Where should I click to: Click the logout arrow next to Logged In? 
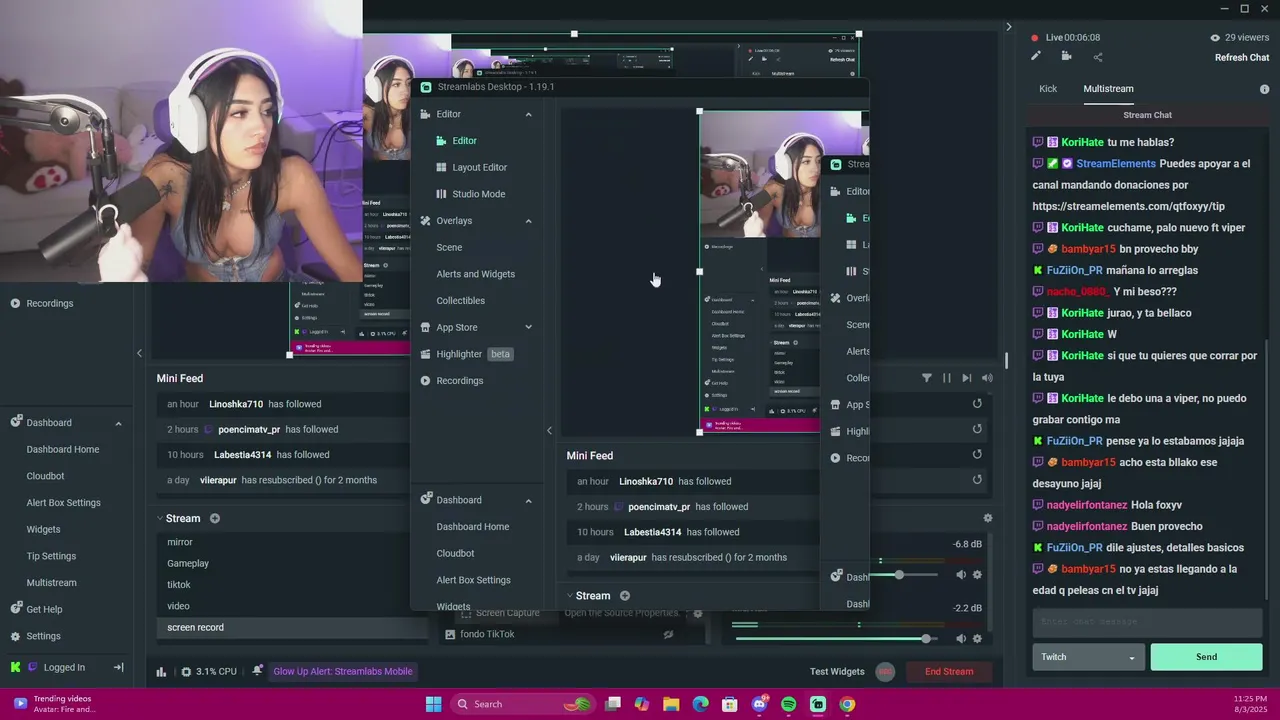tap(118, 667)
